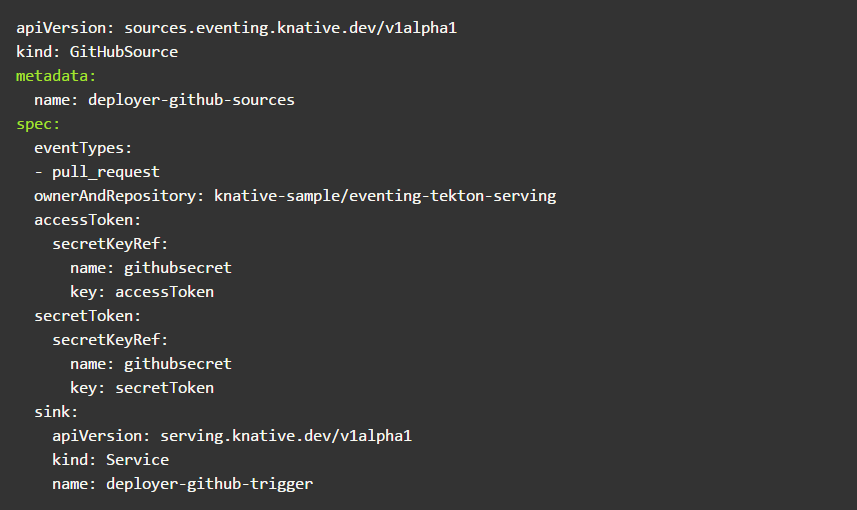Click the first githubsecret name value
The width and height of the screenshot is (857, 510).
[177, 268]
